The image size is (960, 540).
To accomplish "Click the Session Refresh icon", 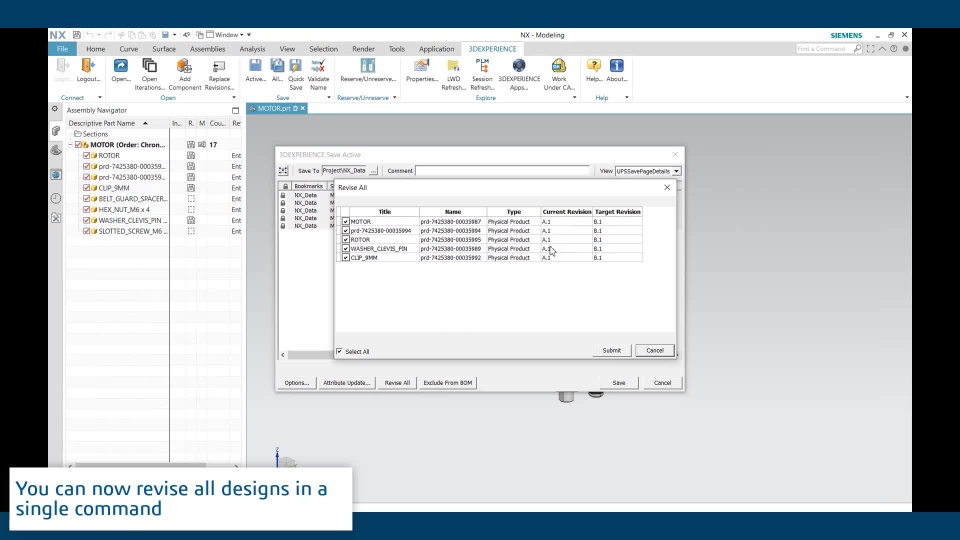I will click(x=482, y=66).
